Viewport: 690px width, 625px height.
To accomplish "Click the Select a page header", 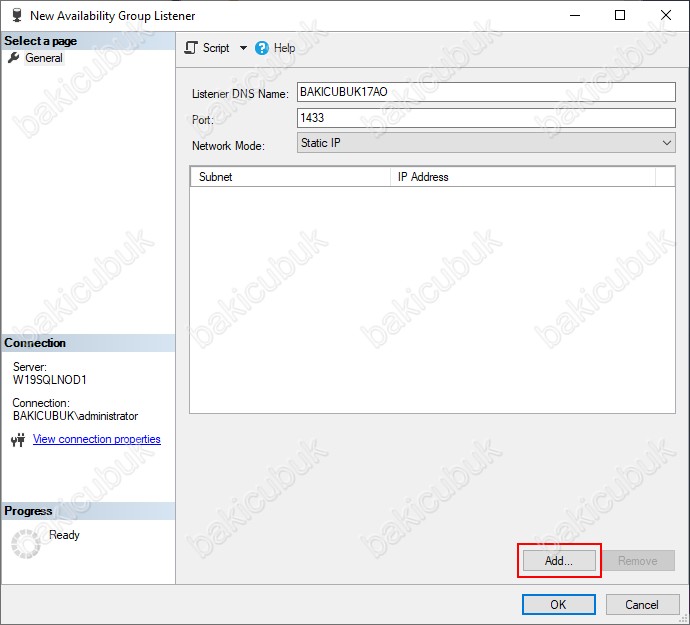I will (88, 41).
